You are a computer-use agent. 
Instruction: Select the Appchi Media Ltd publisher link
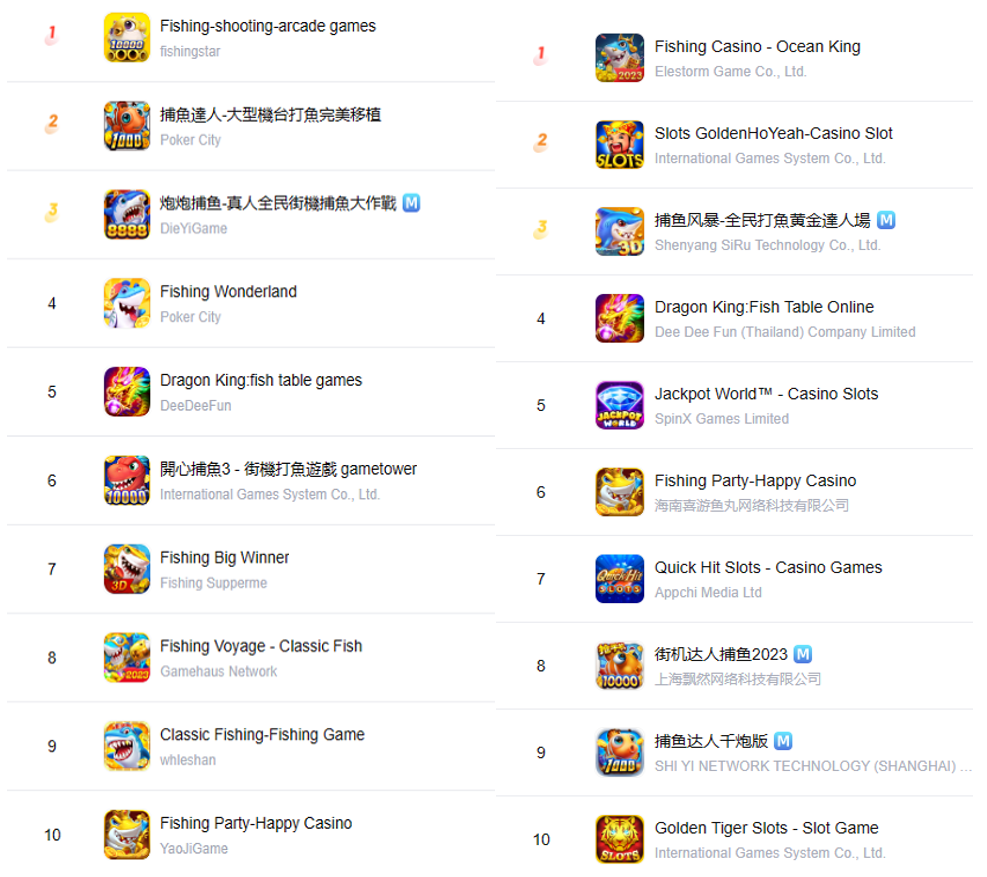point(708,593)
